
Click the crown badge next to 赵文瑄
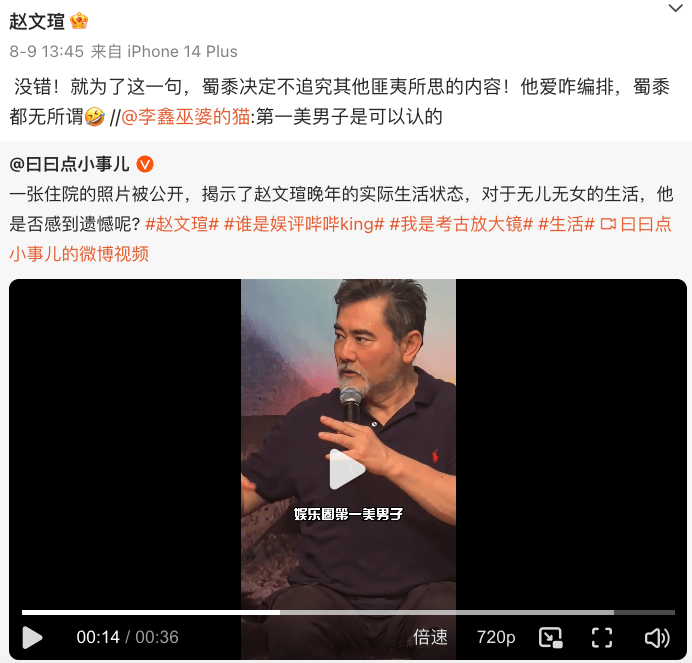[x=79, y=21]
